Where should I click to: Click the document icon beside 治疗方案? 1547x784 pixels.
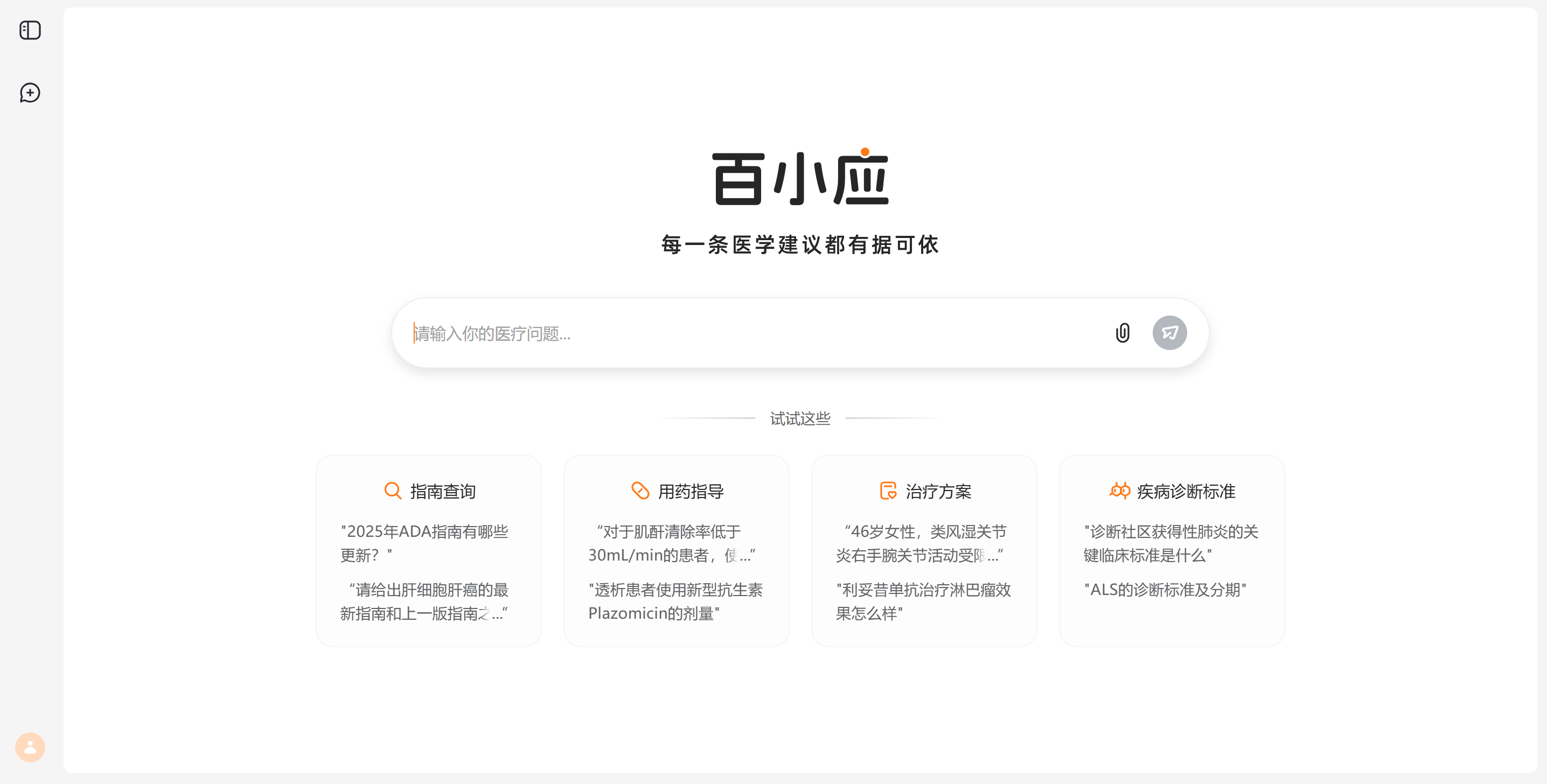[888, 491]
